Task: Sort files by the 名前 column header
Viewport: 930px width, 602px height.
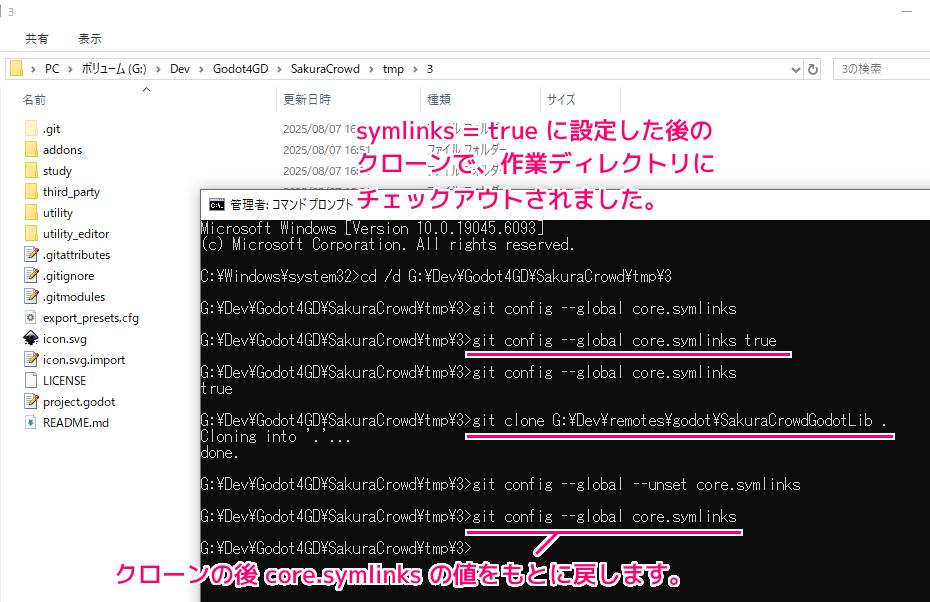Action: [34, 100]
